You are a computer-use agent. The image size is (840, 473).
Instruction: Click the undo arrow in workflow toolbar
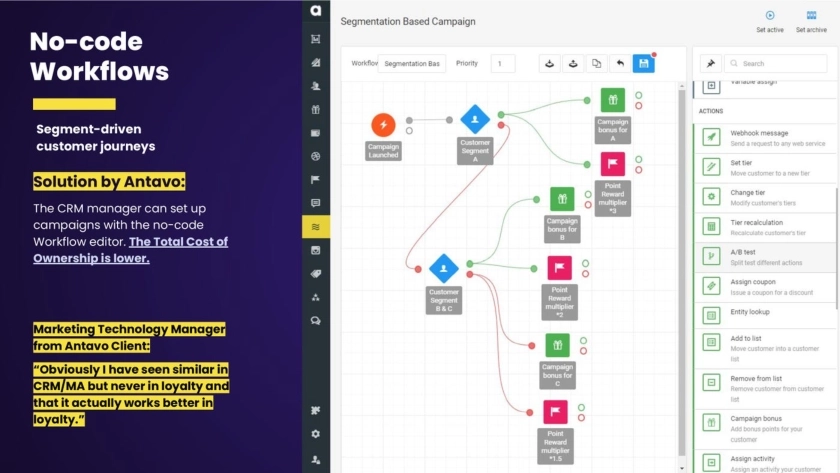coord(619,63)
